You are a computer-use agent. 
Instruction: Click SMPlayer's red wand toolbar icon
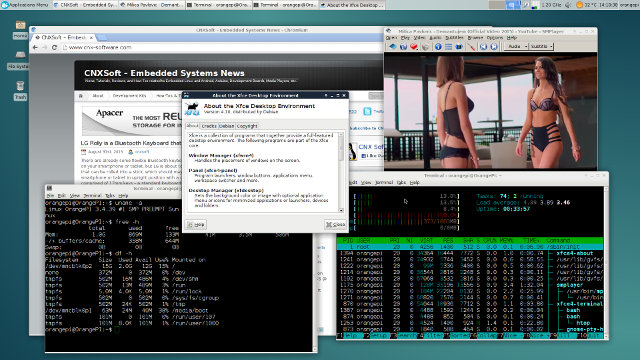pyautogui.click(x=471, y=47)
